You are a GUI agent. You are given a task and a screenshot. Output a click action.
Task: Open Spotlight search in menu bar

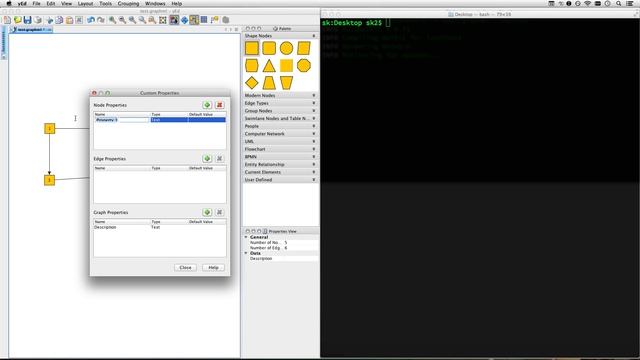coord(619,3)
